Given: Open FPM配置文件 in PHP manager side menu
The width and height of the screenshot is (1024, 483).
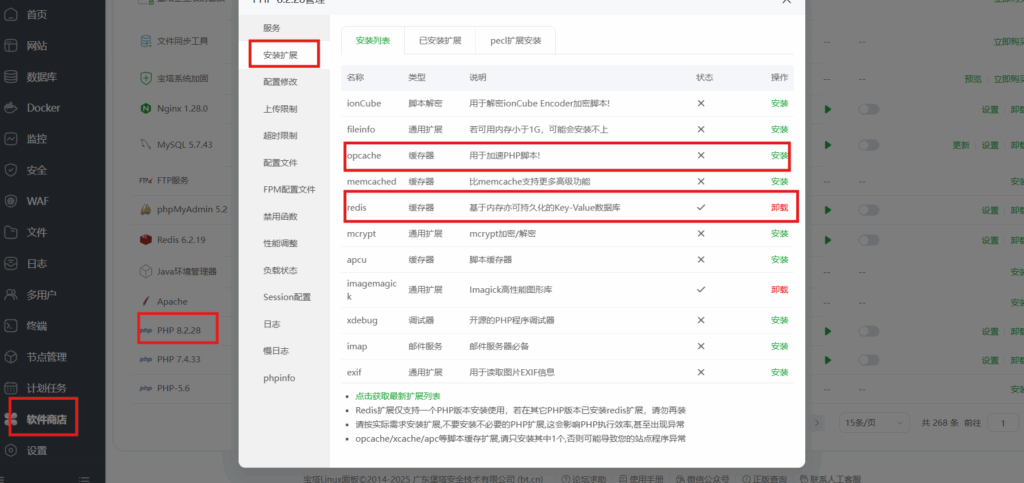Looking at the screenshot, I should click(x=284, y=189).
